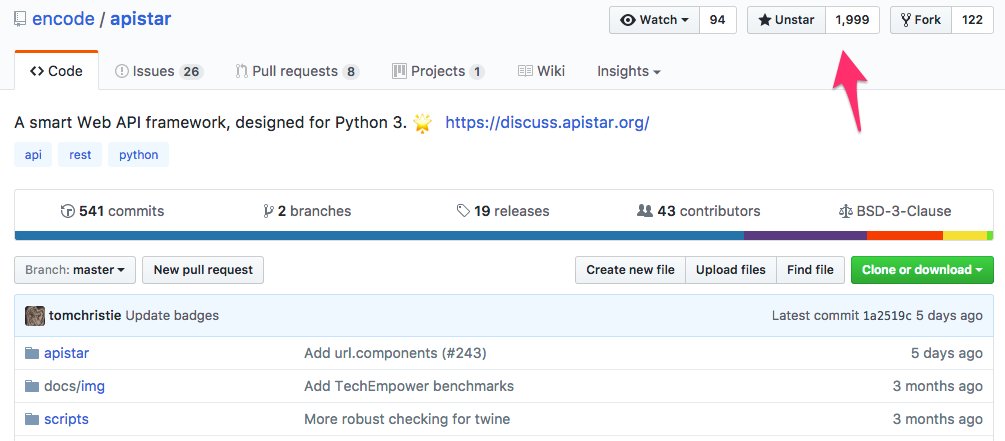Click the Fork button

pyautogui.click(x=921, y=20)
